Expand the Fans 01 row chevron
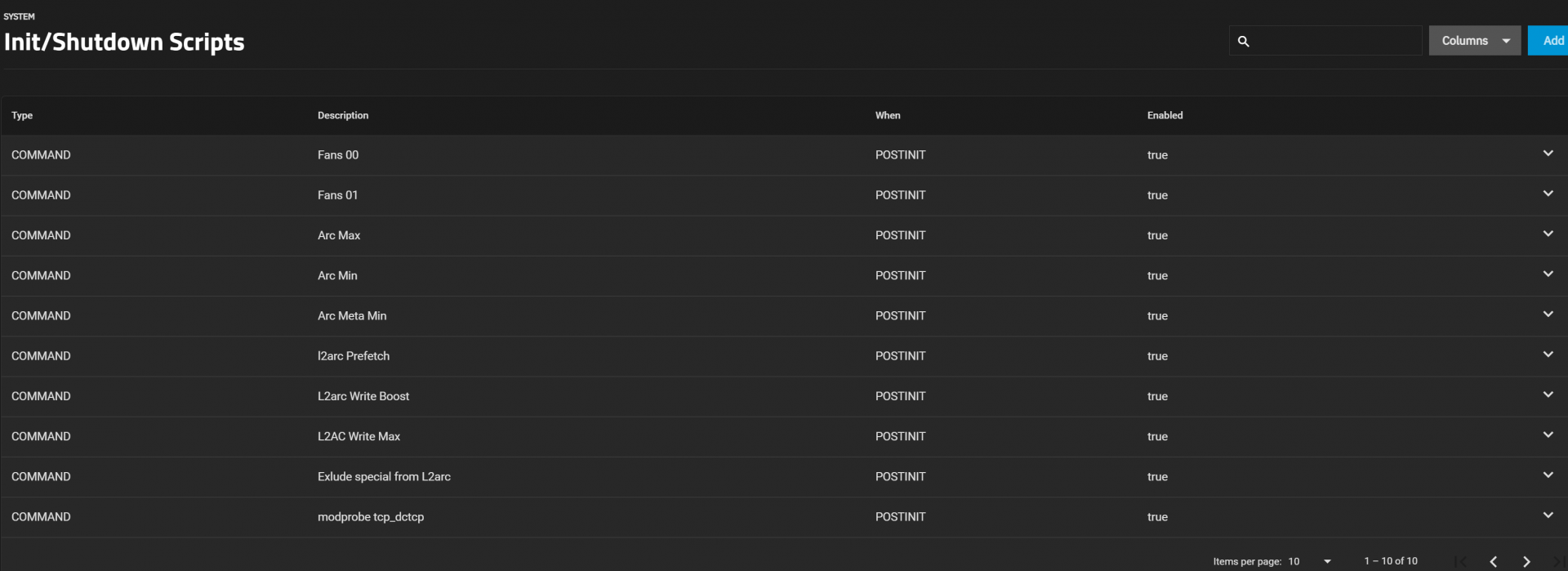The image size is (1568, 571). pos(1548,194)
